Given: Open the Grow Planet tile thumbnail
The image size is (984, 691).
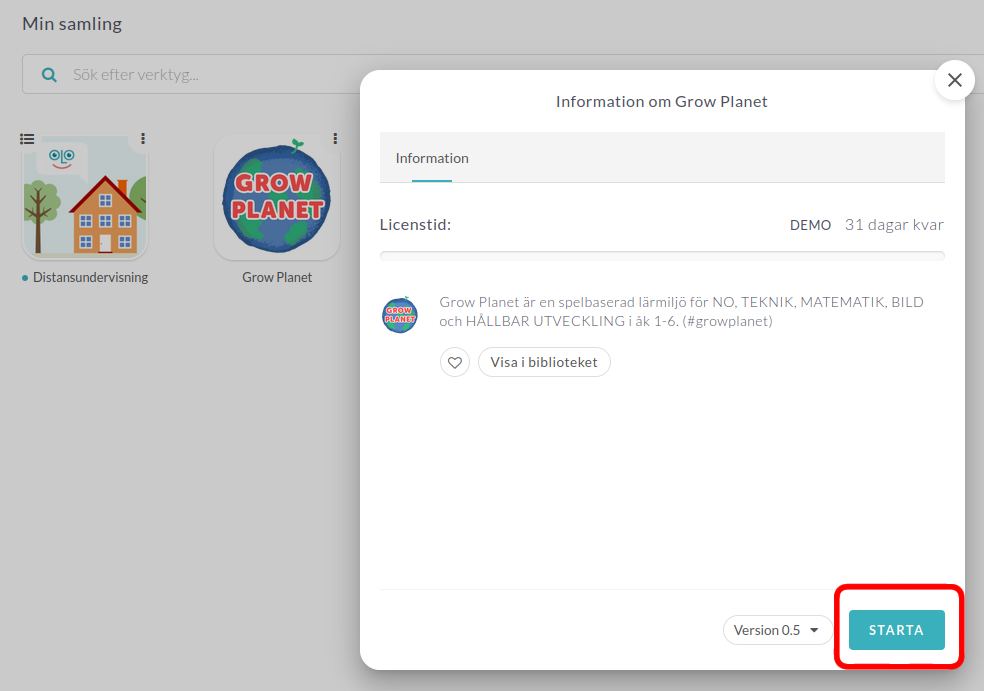Looking at the screenshot, I should pyautogui.click(x=277, y=197).
